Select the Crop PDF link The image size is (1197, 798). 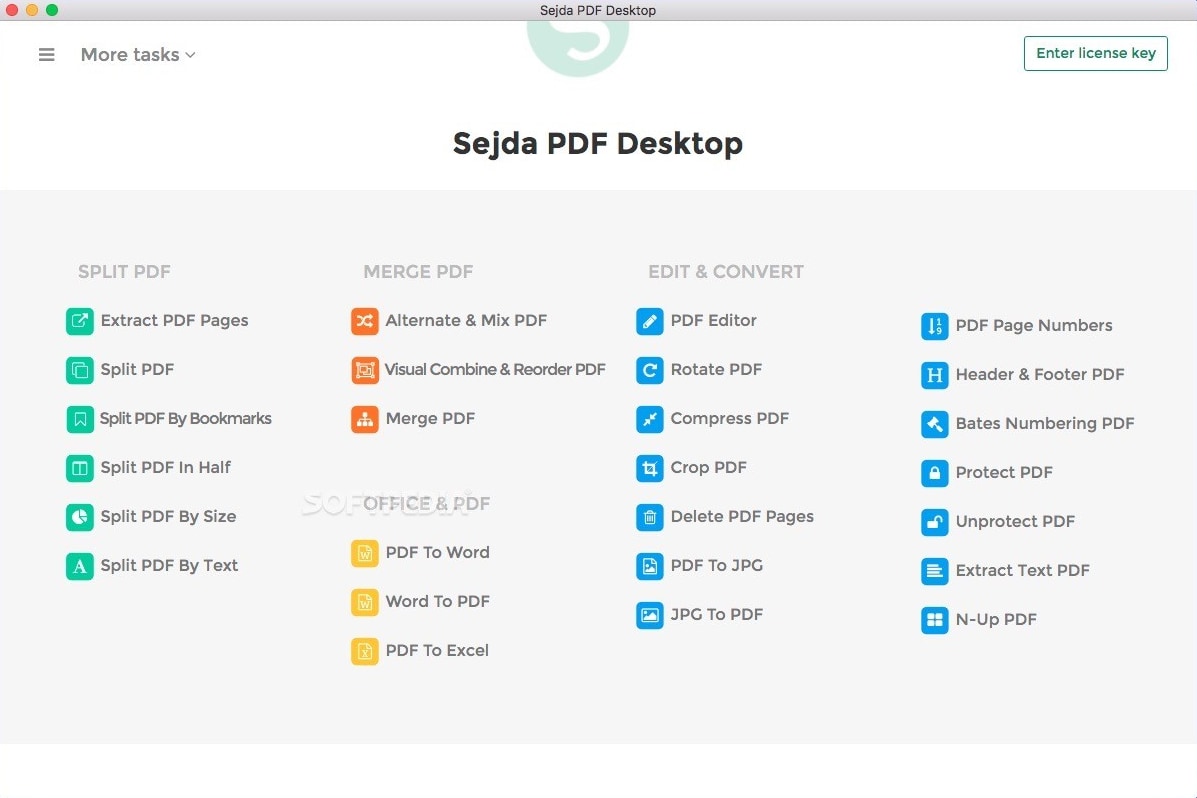708,467
